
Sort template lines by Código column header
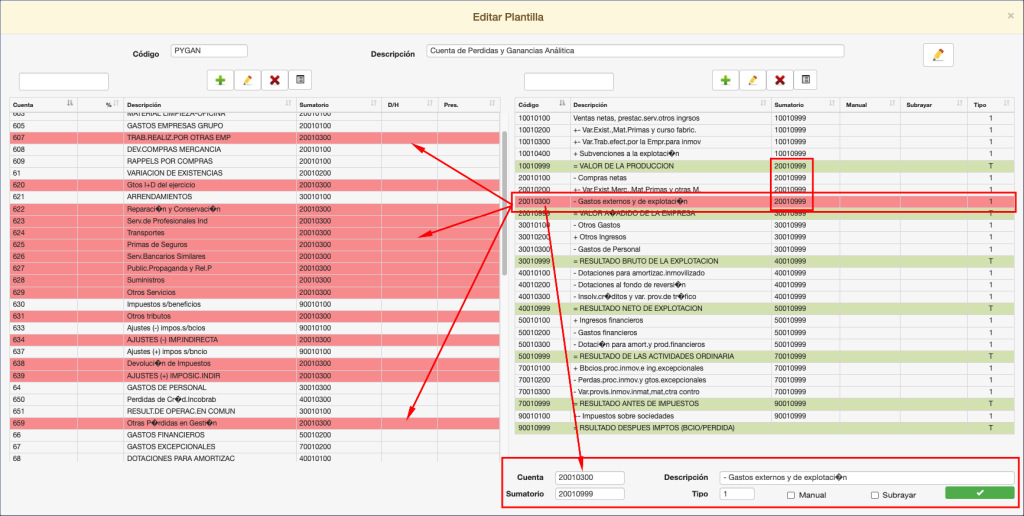(x=540, y=104)
